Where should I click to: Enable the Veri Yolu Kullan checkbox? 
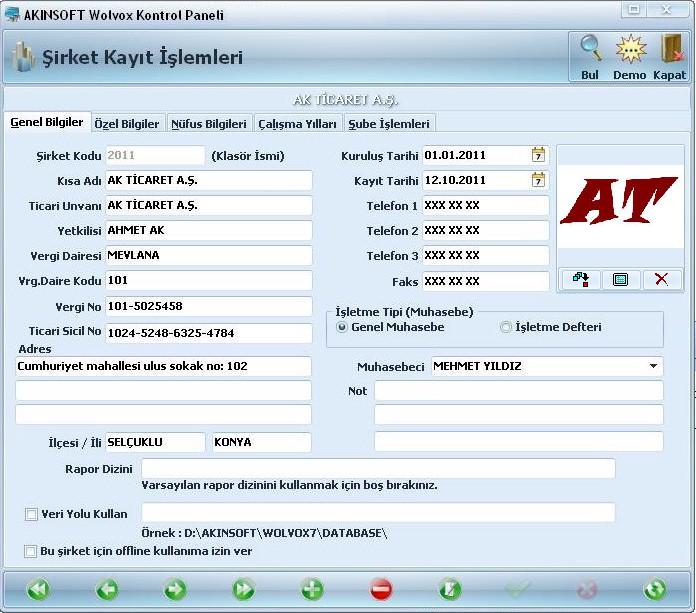pyautogui.click(x=31, y=514)
